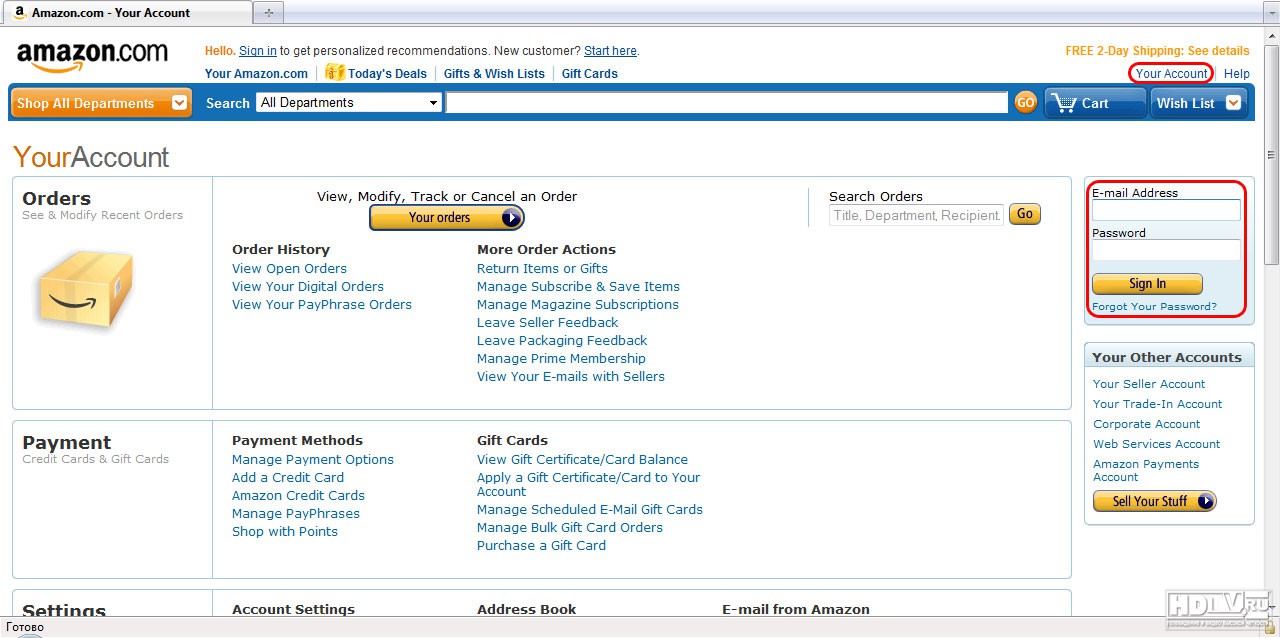
Task: Click the Sign in link in greeting
Action: point(258,51)
